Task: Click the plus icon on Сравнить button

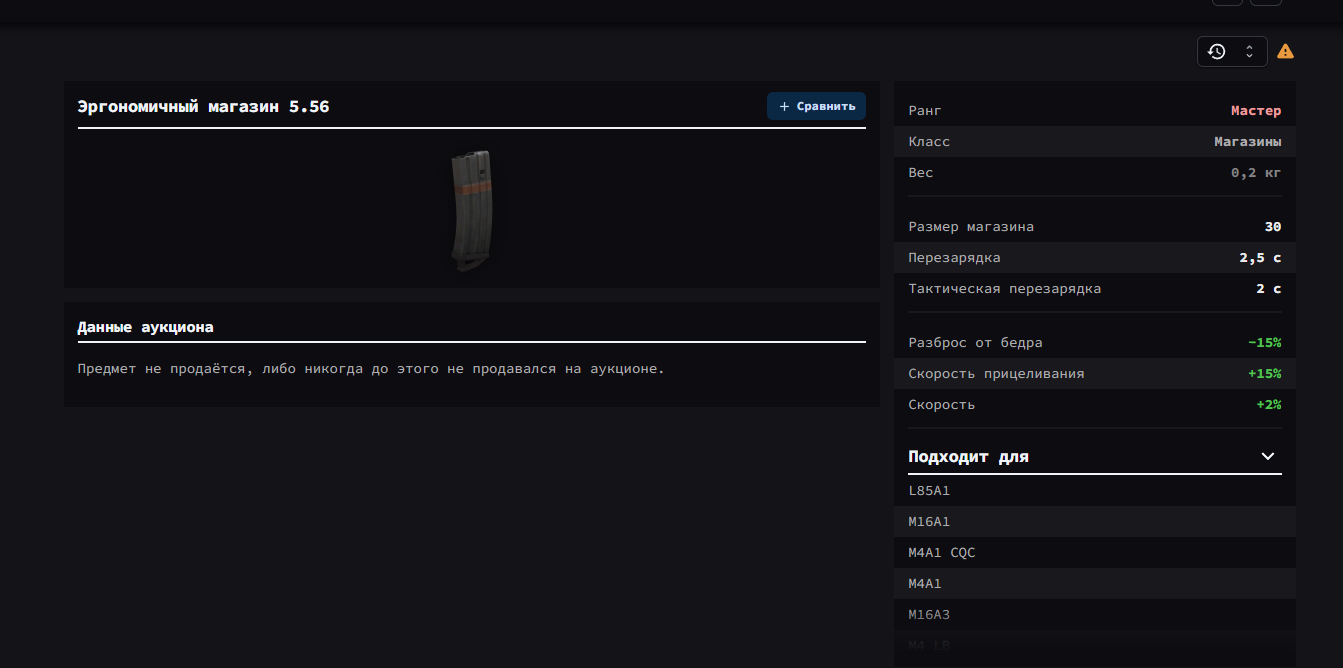Action: click(784, 107)
